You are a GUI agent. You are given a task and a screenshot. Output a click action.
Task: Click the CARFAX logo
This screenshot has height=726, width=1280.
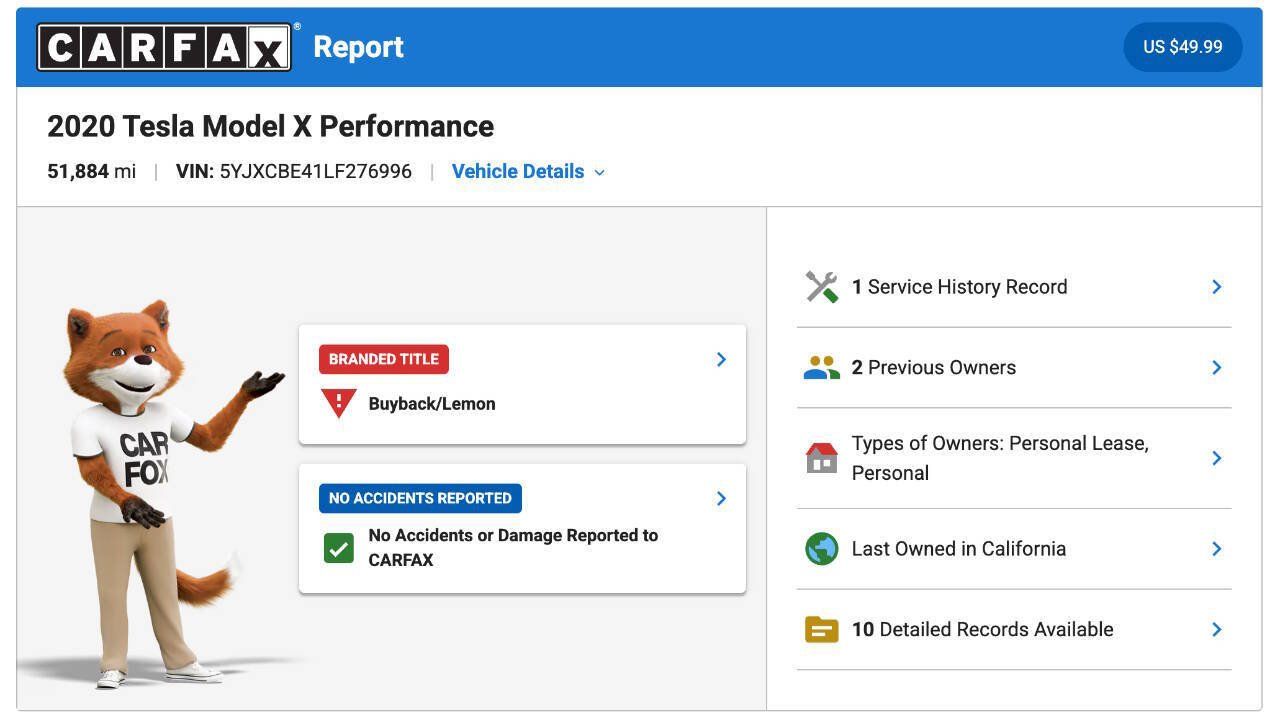click(x=165, y=47)
